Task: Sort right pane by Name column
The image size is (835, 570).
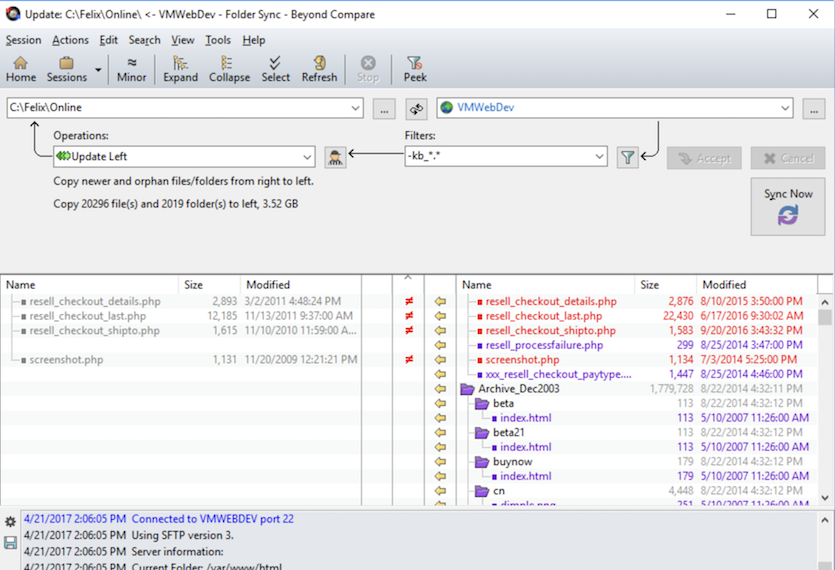Action: (x=546, y=284)
